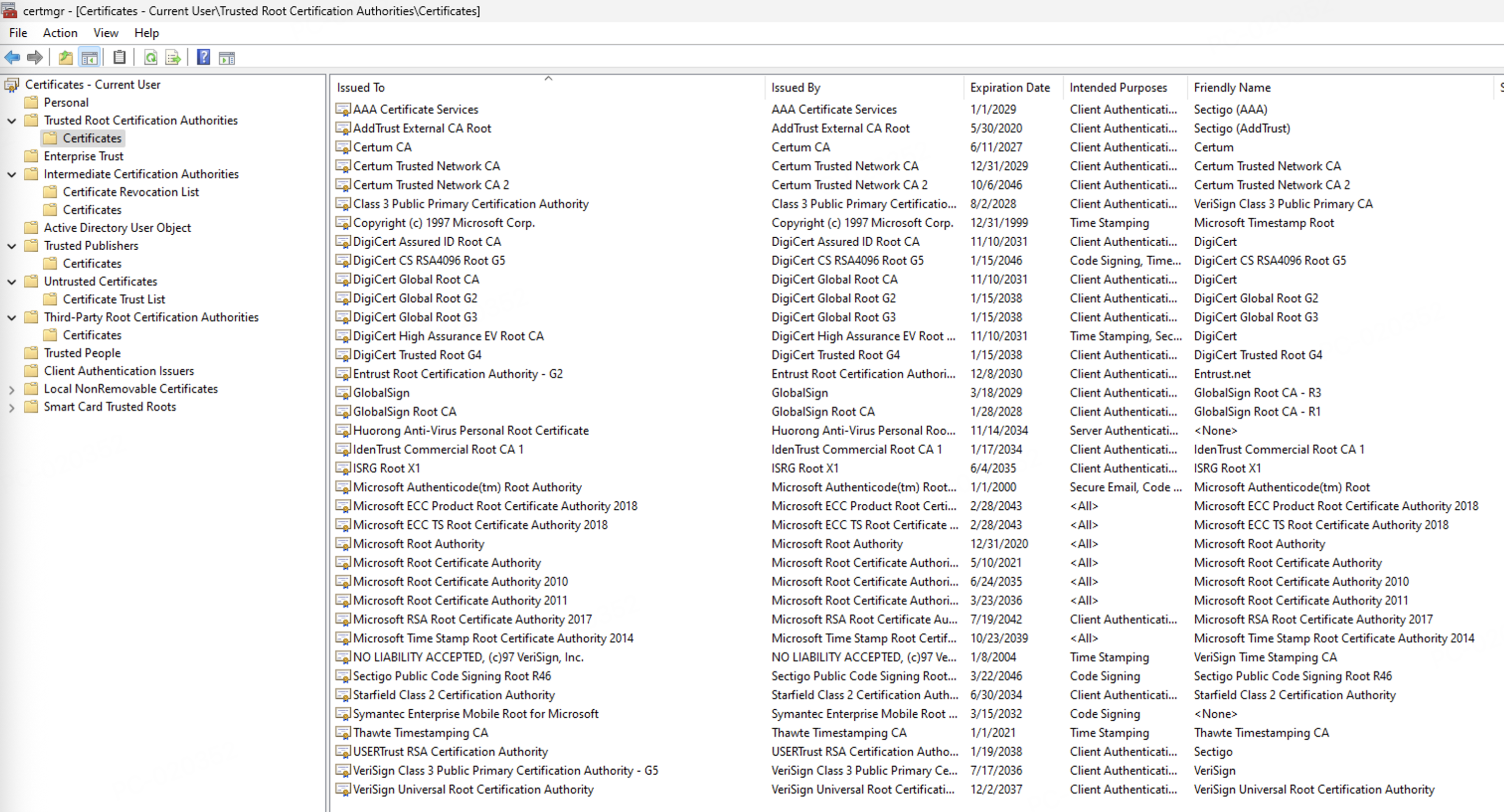Screen dimensions: 1504x812
Task: Open the Action menu
Action: coord(60,33)
